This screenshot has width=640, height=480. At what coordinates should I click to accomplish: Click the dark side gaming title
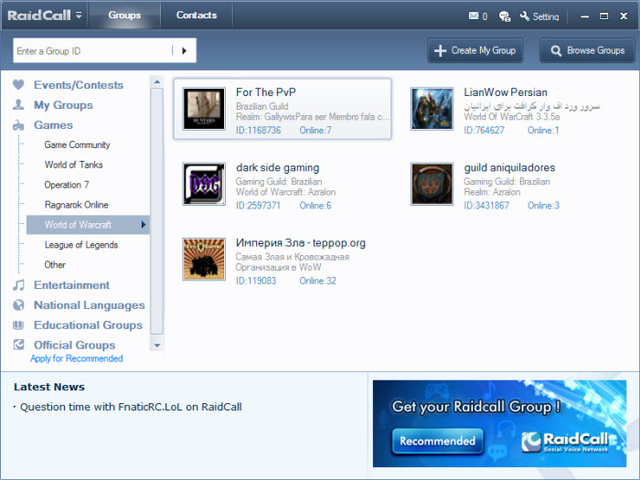(x=278, y=168)
